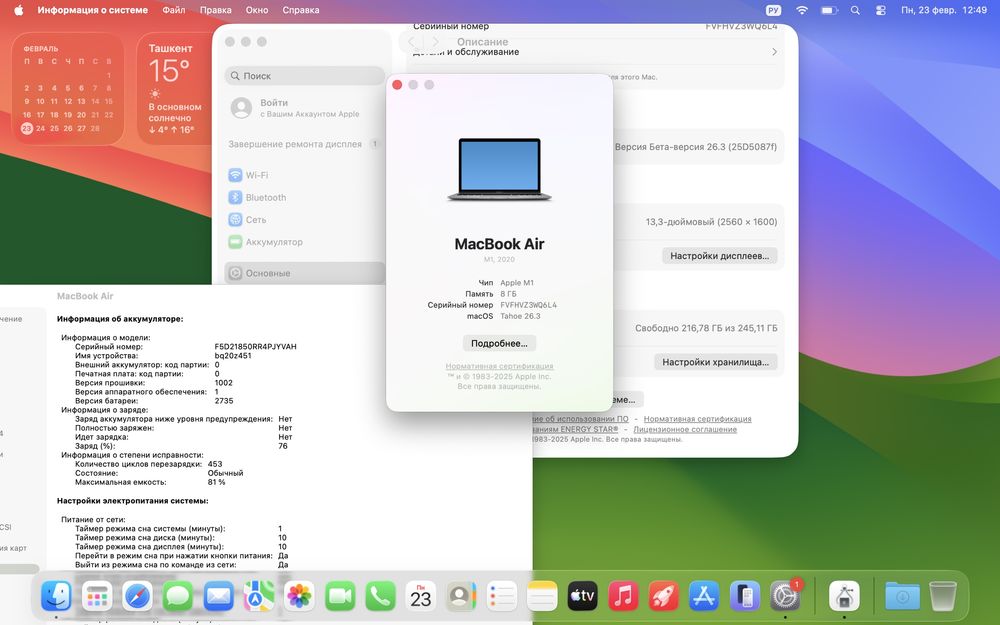The height and width of the screenshot is (625, 1000).
Task: Open the Contacts app in Dock
Action: pos(461,596)
